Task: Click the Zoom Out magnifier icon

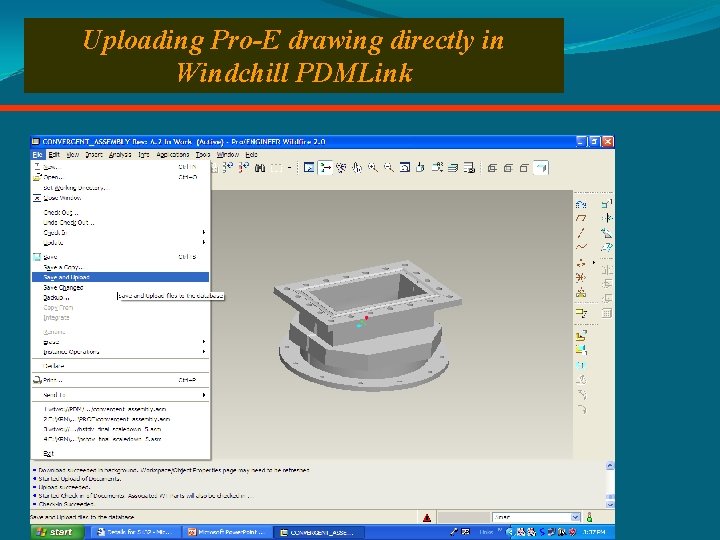Action: (x=388, y=168)
